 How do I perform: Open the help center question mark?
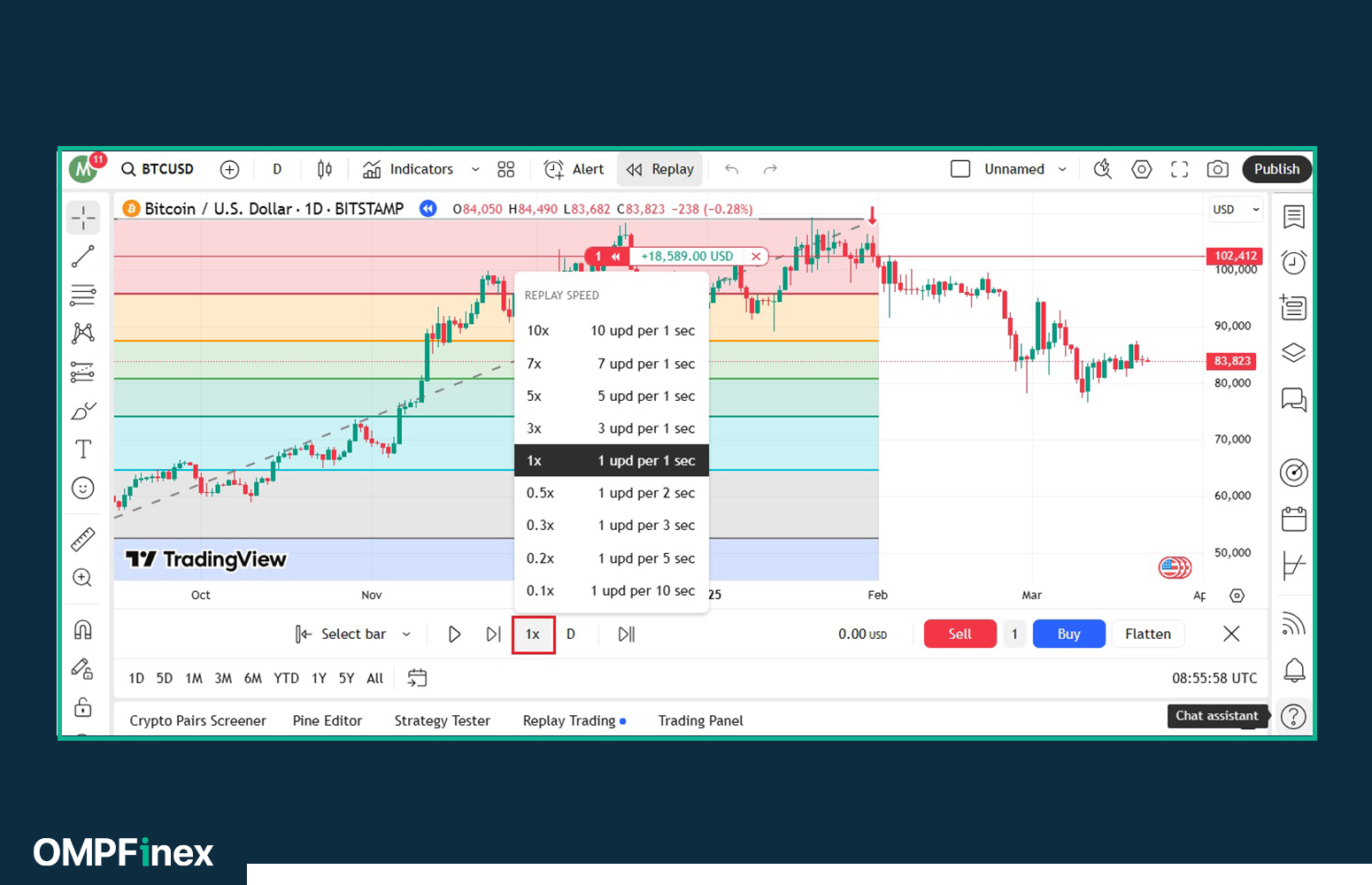point(1294,716)
